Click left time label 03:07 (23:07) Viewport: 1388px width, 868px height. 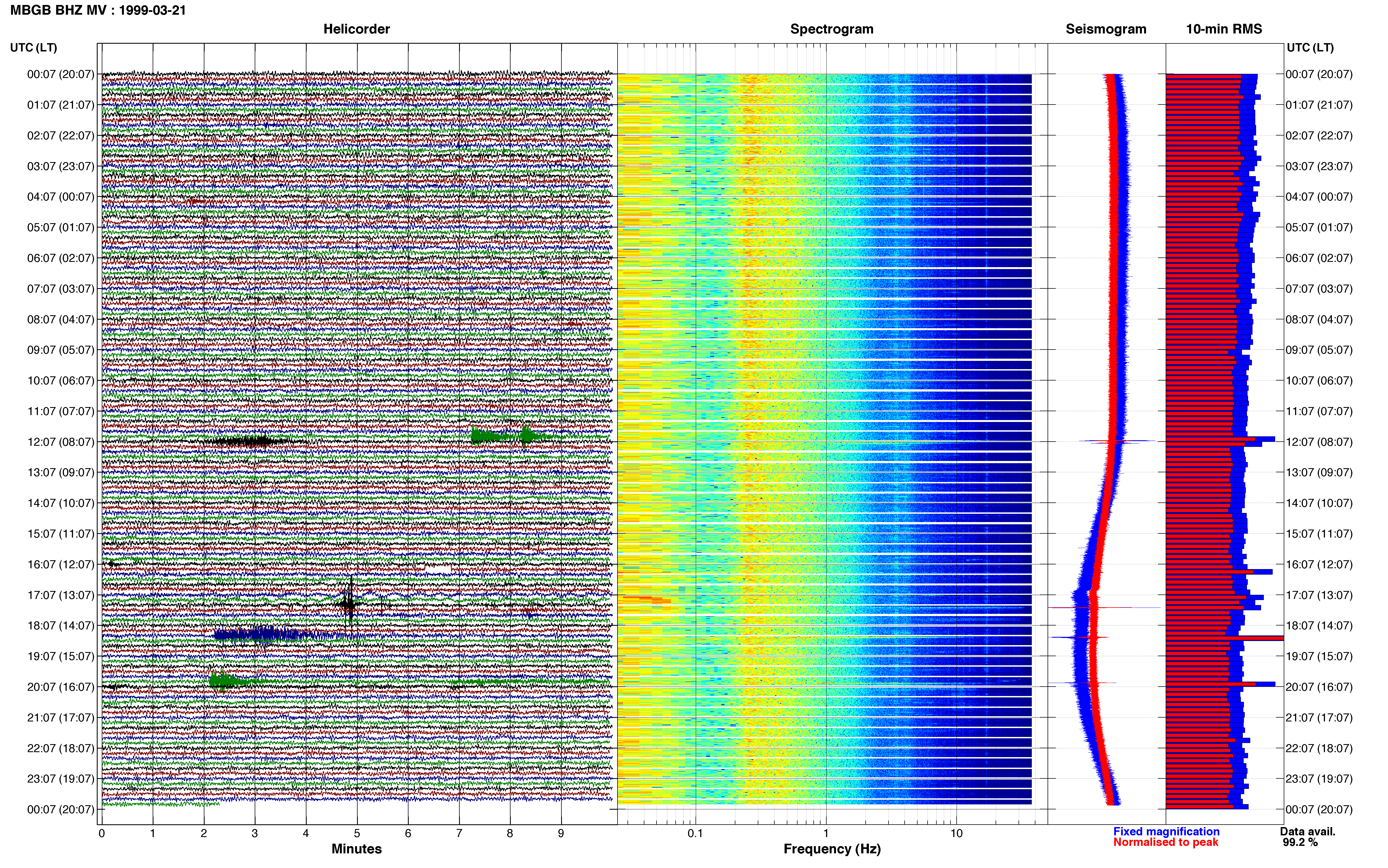click(60, 166)
